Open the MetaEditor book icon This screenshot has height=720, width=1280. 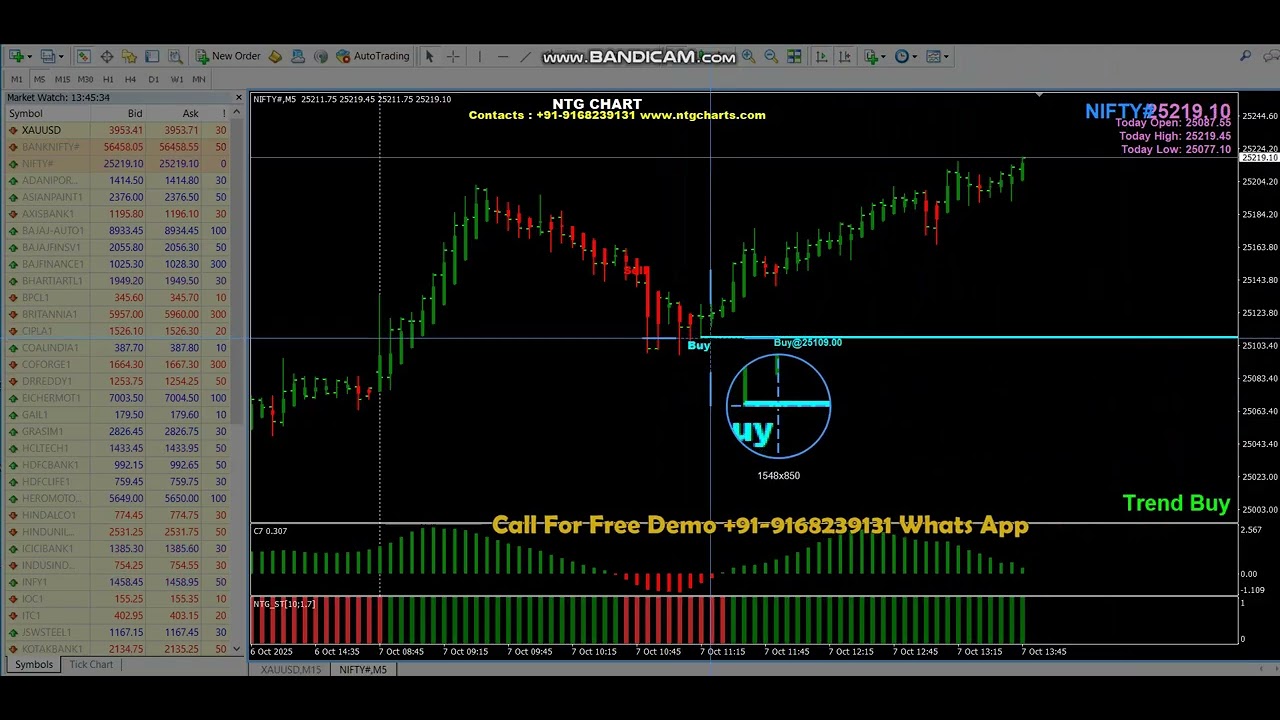pos(275,56)
